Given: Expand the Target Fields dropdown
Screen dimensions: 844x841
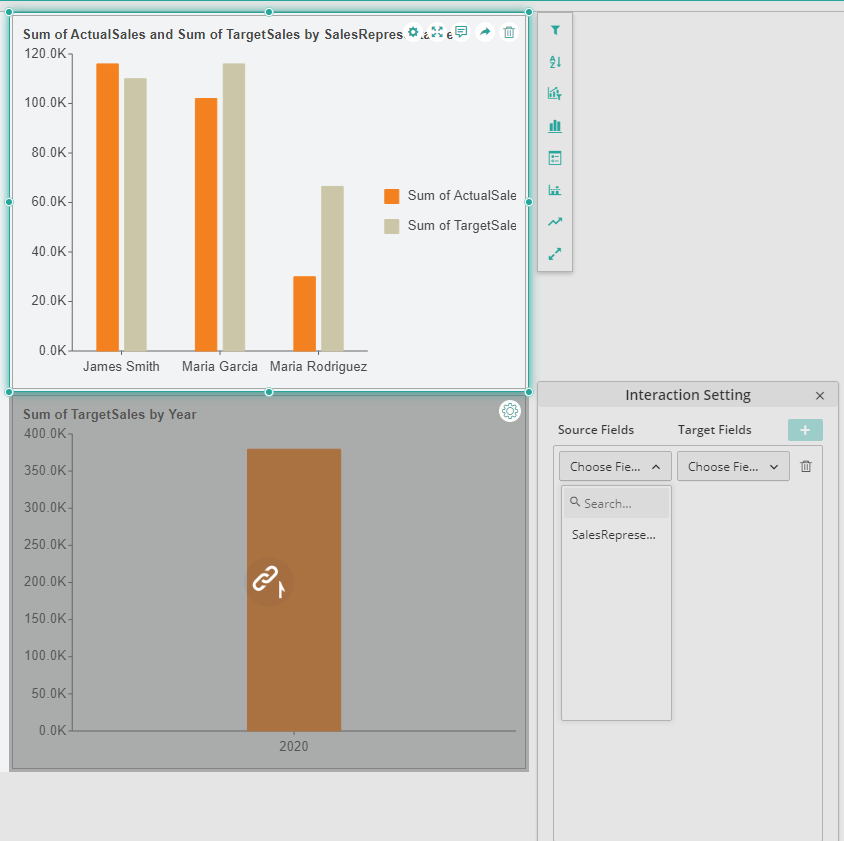Looking at the screenshot, I should coord(733,466).
